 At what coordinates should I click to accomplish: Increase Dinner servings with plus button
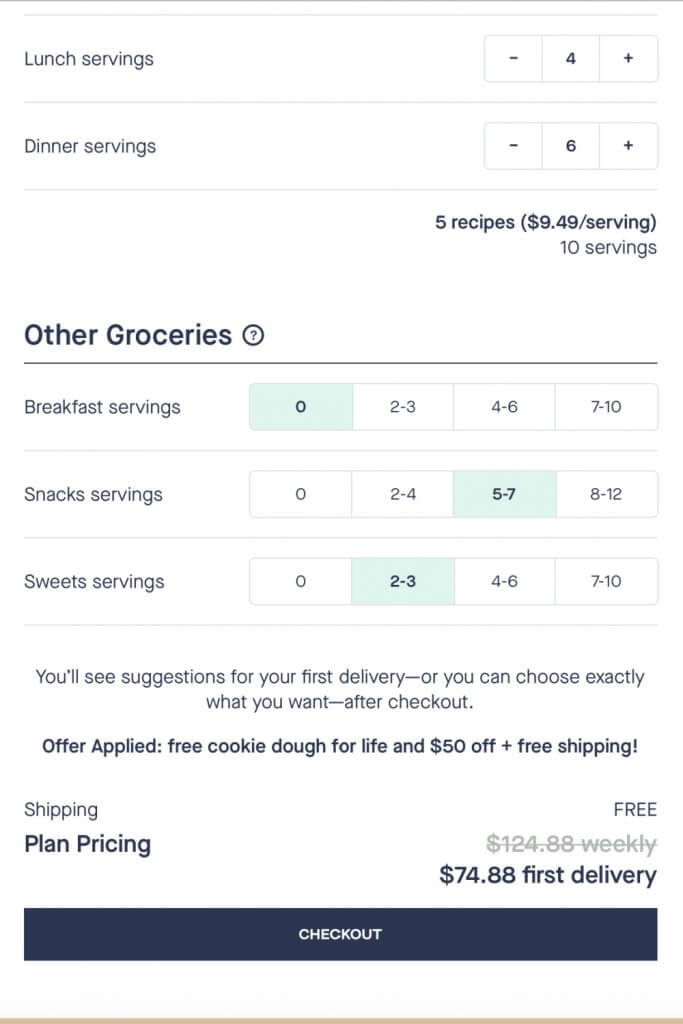pos(628,146)
